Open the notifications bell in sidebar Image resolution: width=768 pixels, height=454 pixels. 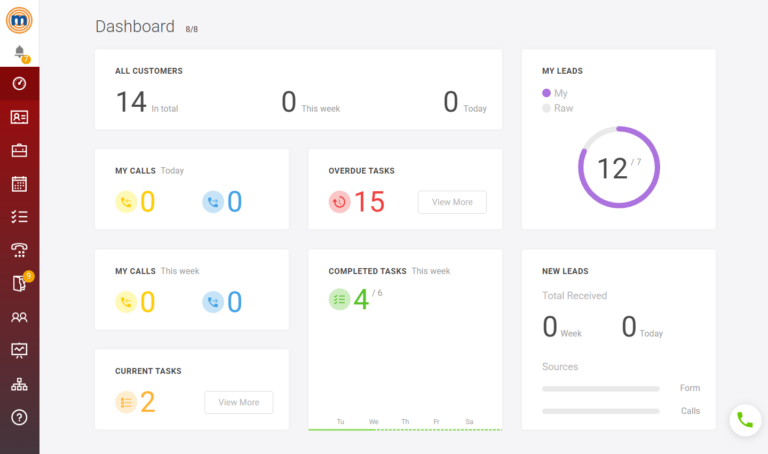[x=19, y=52]
